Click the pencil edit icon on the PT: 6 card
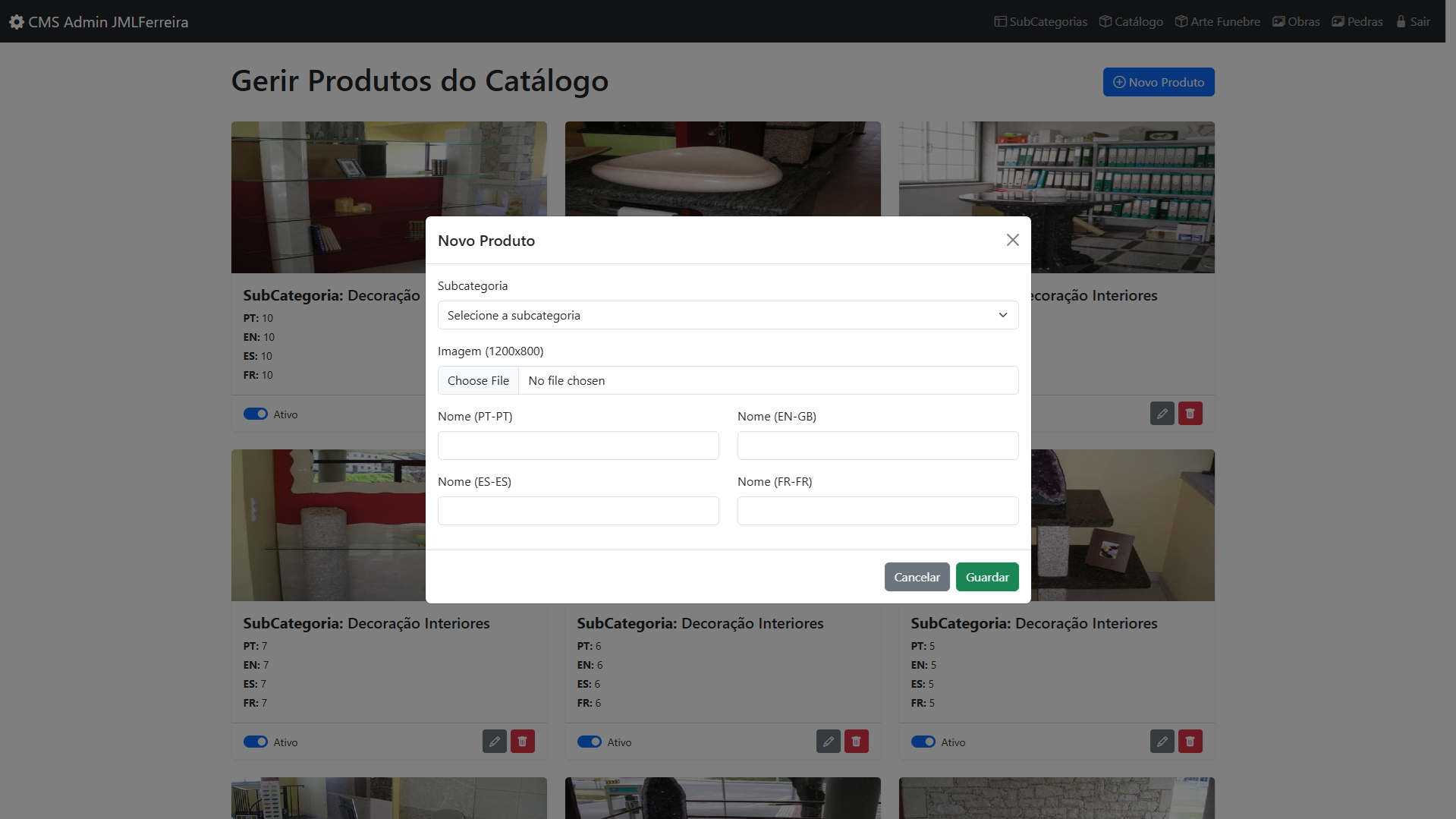The image size is (1456, 819). click(x=829, y=742)
